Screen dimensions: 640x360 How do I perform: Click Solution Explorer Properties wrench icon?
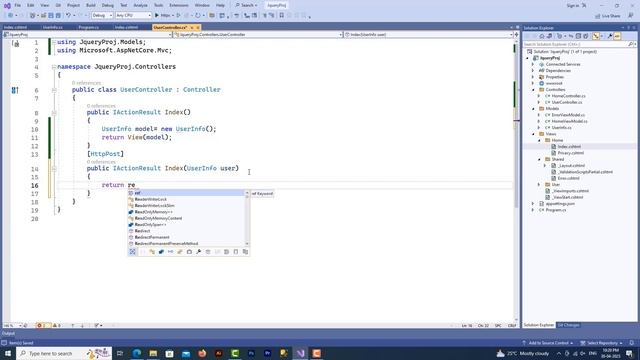coord(610,36)
